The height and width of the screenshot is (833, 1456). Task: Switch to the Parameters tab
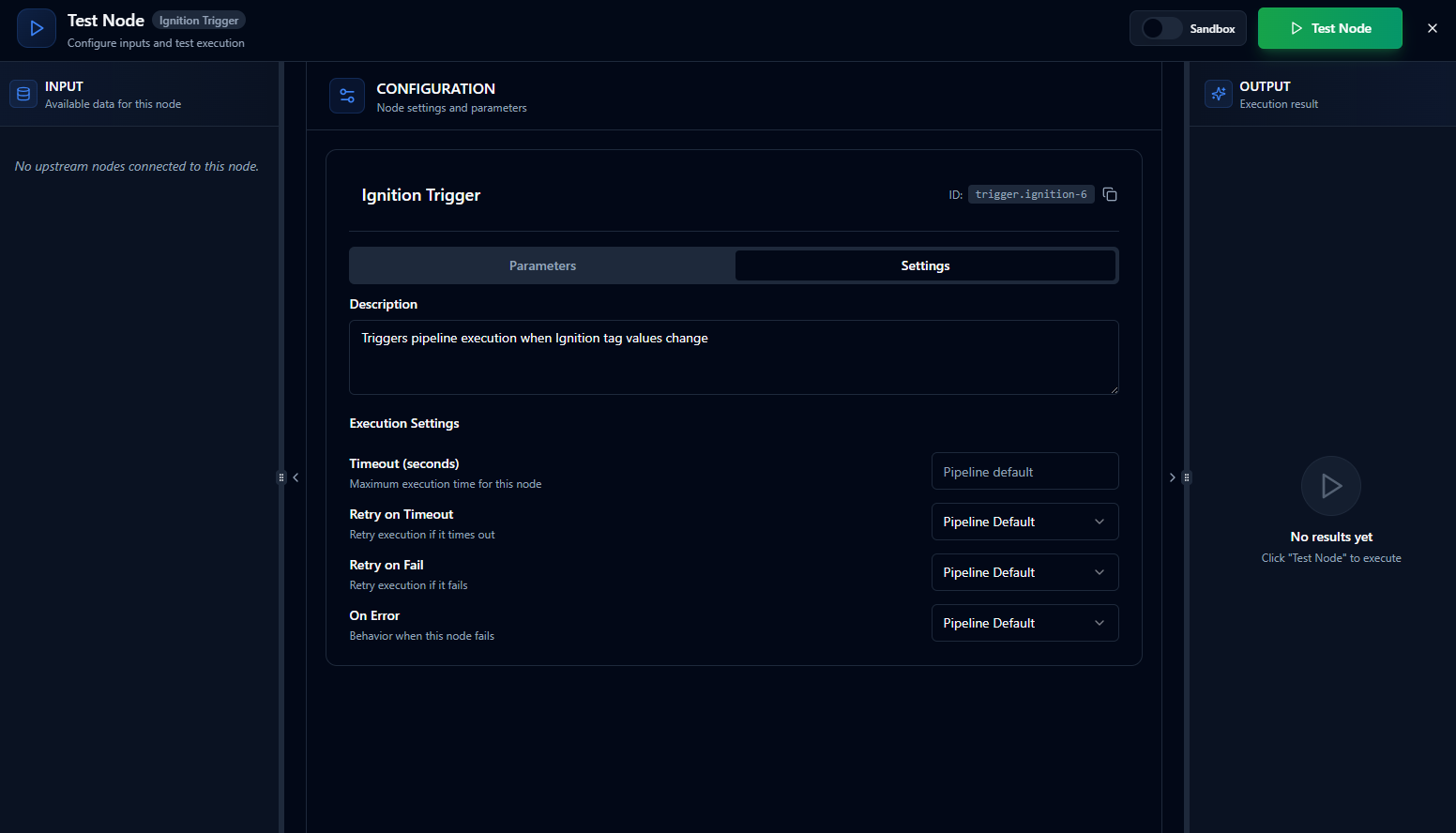(542, 265)
